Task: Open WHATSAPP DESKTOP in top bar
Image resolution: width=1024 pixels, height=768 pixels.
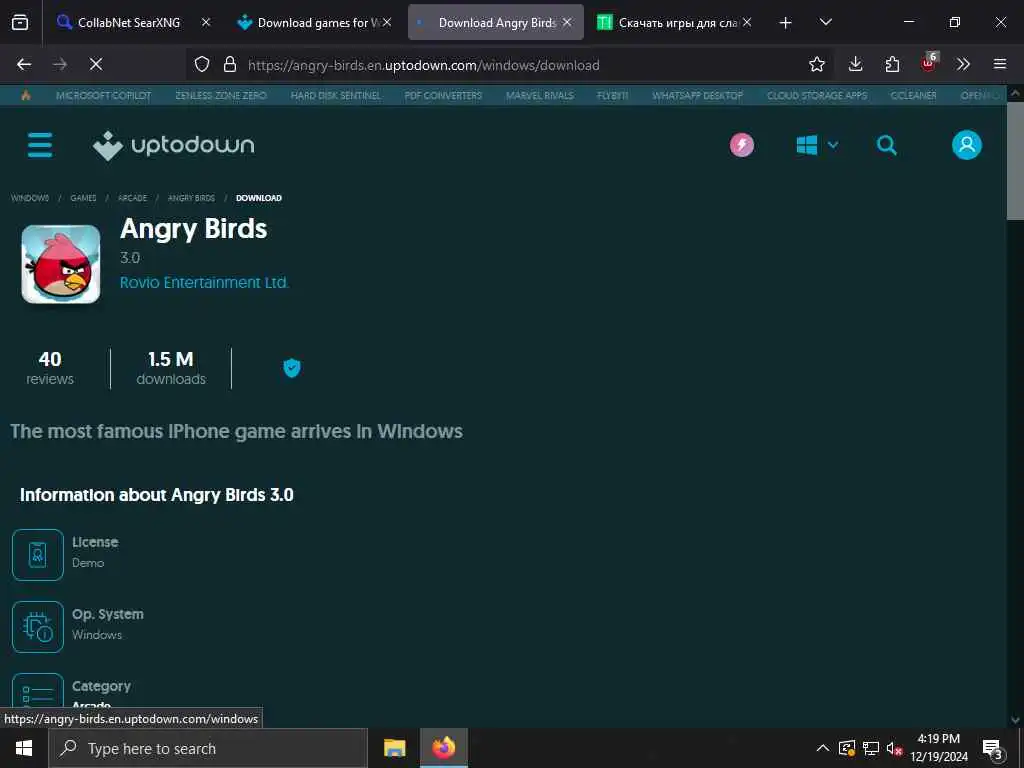Action: [697, 95]
